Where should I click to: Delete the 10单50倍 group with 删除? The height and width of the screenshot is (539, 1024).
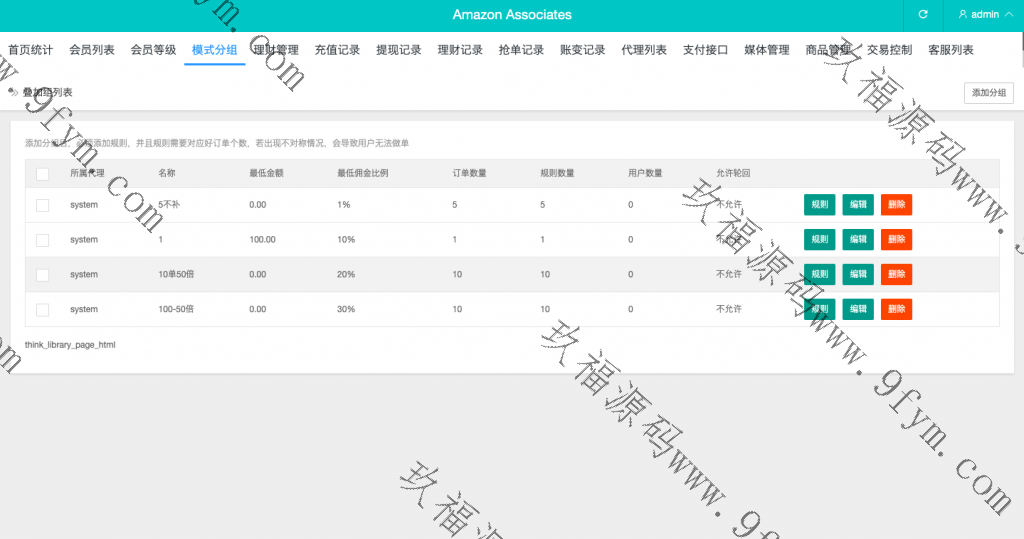(896, 275)
